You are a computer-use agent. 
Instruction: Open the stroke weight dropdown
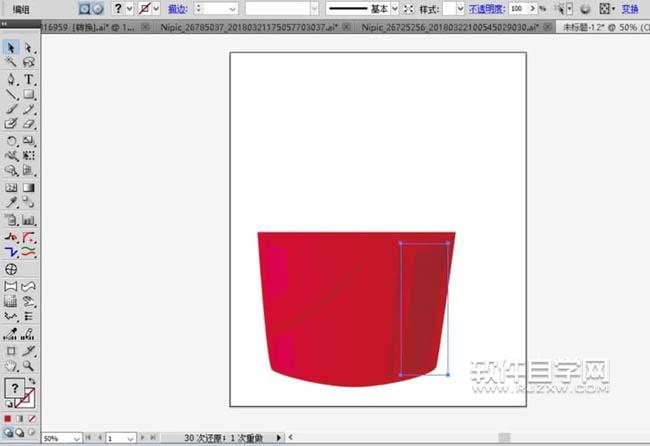(233, 9)
